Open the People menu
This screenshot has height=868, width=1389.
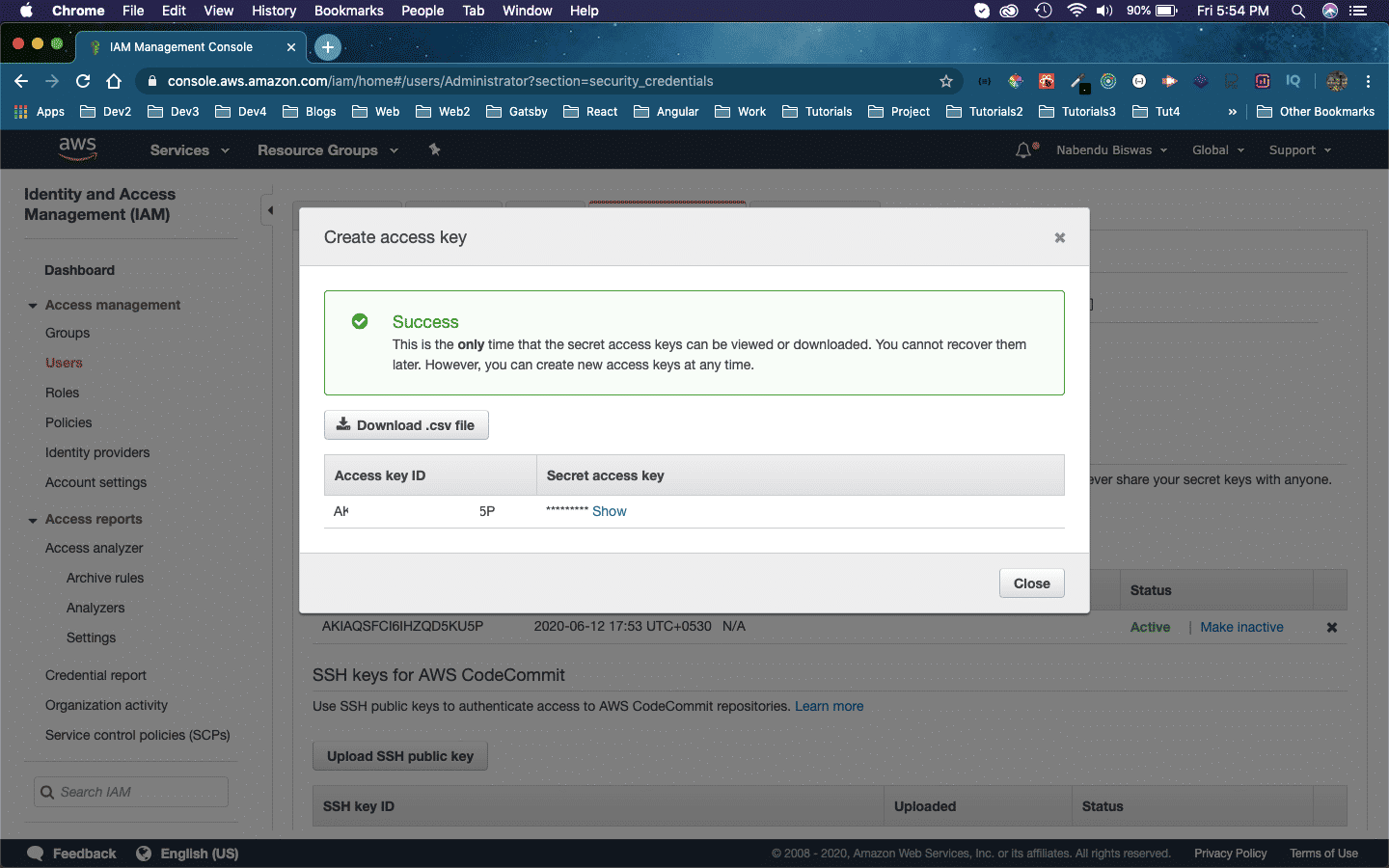click(422, 11)
